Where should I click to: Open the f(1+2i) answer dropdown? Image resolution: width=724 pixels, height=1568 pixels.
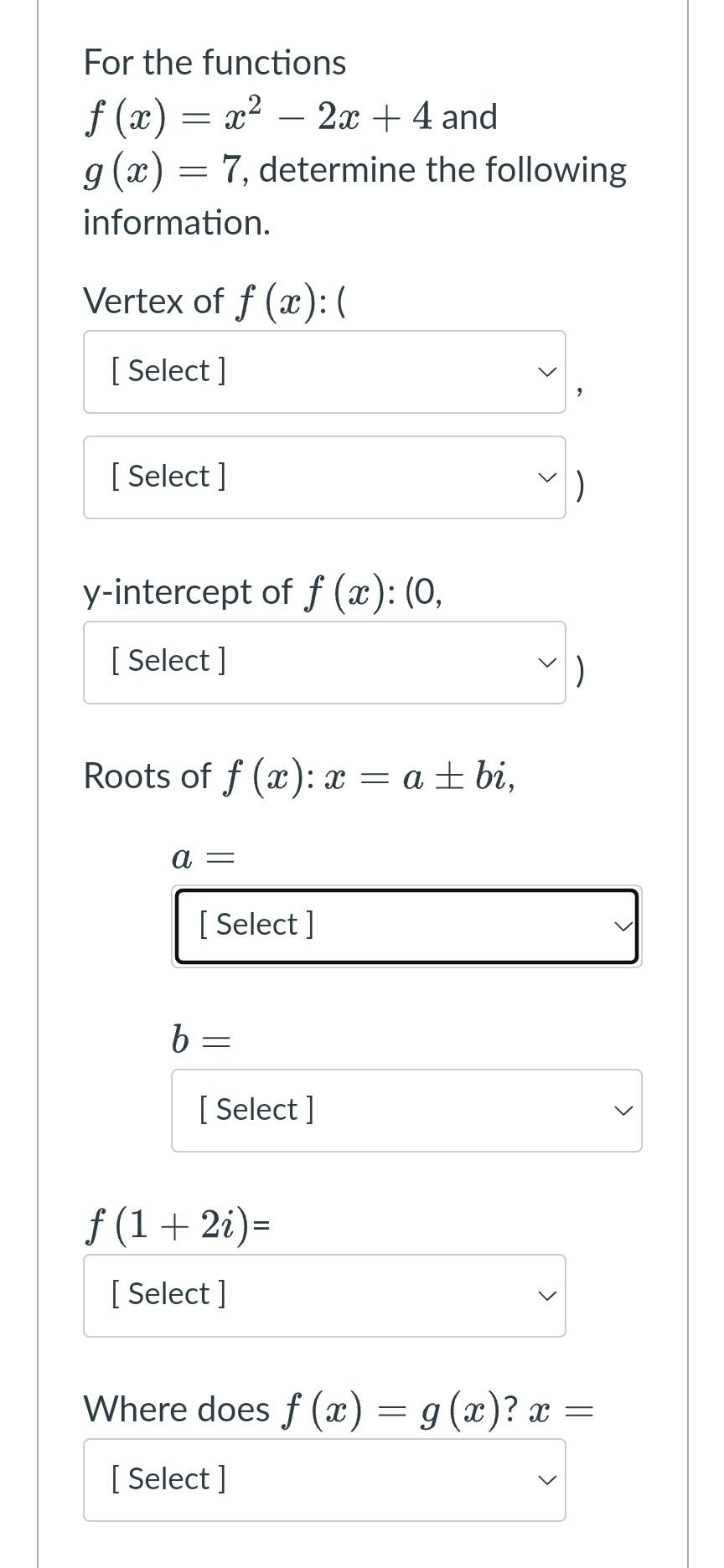click(324, 1295)
